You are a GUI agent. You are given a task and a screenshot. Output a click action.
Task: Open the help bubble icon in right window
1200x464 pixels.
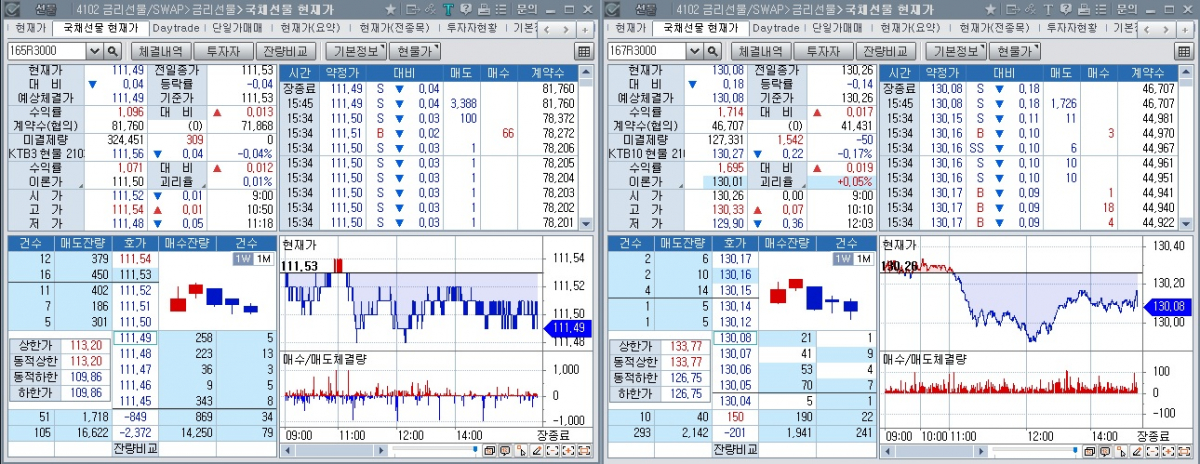pyautogui.click(x=1066, y=9)
